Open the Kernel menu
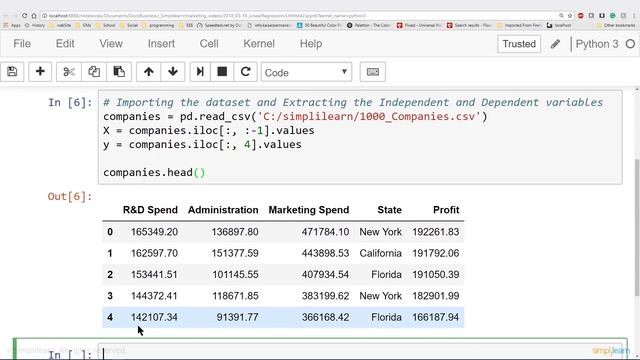The width and height of the screenshot is (640, 360). (x=259, y=44)
